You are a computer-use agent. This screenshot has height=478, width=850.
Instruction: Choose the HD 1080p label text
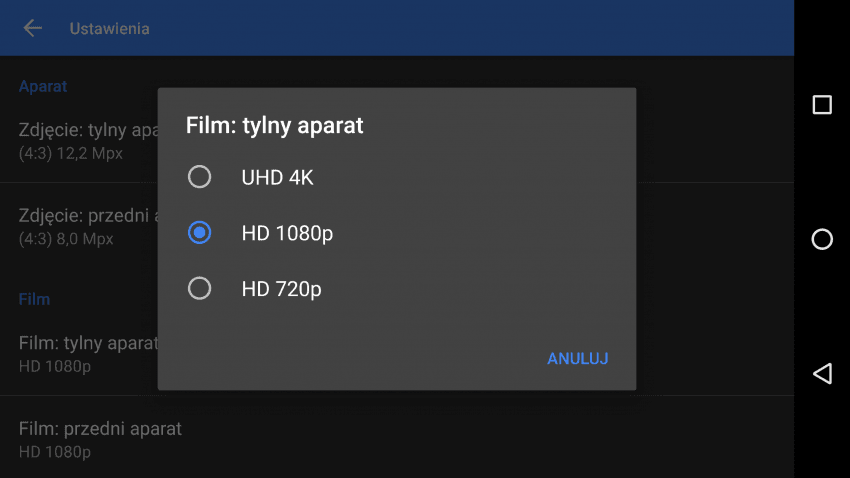(287, 233)
